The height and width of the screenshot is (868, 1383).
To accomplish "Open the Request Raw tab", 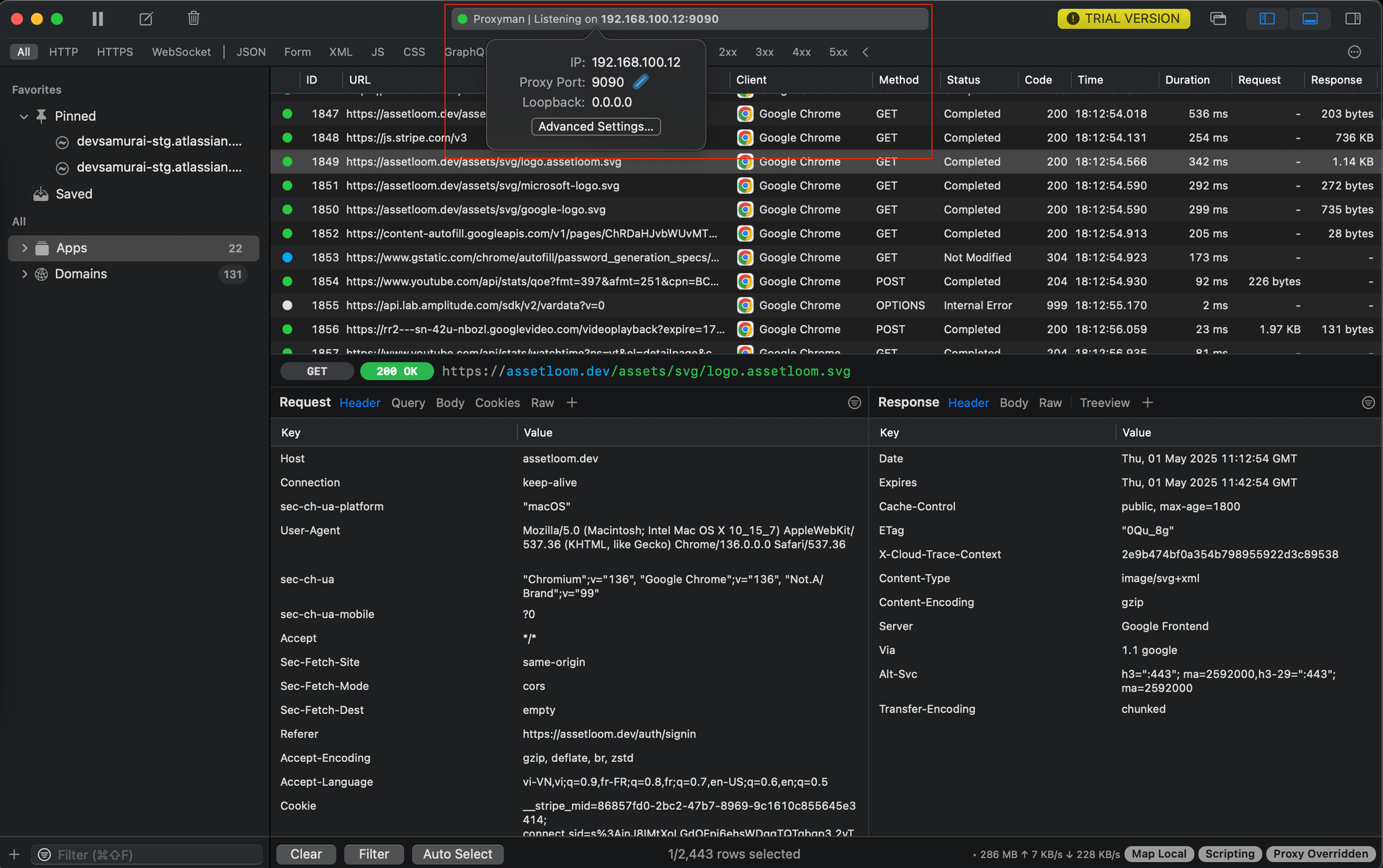I will click(542, 403).
